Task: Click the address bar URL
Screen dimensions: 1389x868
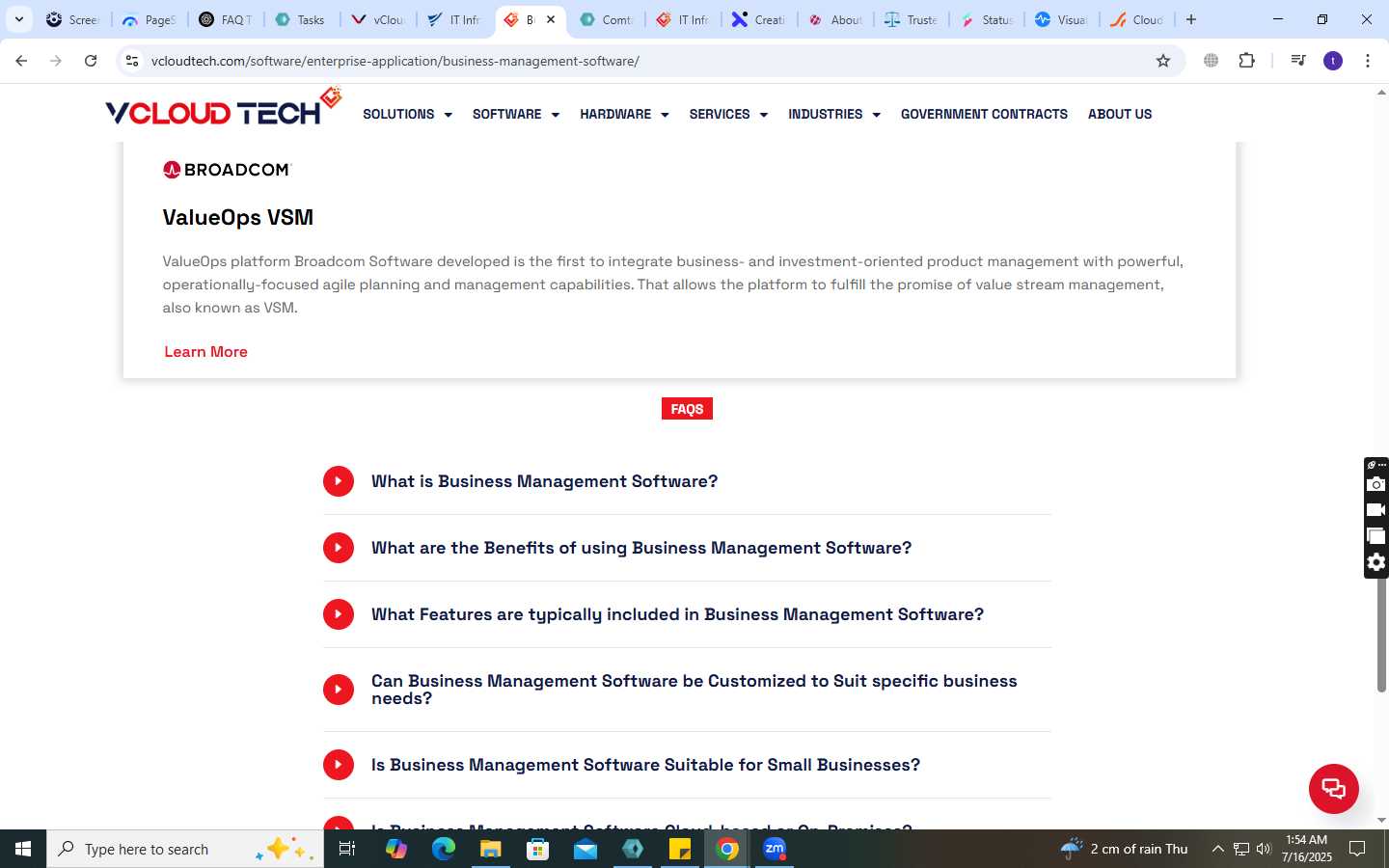Action: (395, 61)
